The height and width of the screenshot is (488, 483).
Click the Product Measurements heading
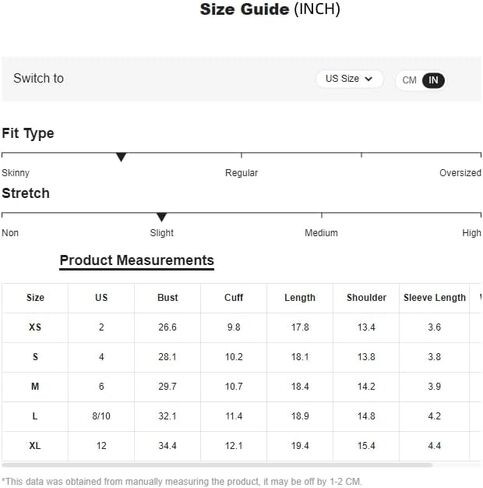137,261
